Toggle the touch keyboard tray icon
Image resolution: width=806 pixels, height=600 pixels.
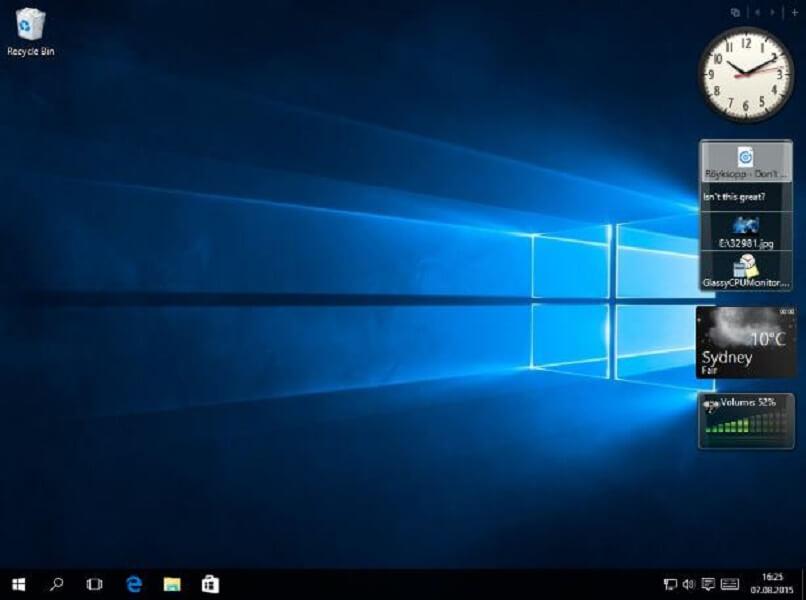[x=729, y=583]
